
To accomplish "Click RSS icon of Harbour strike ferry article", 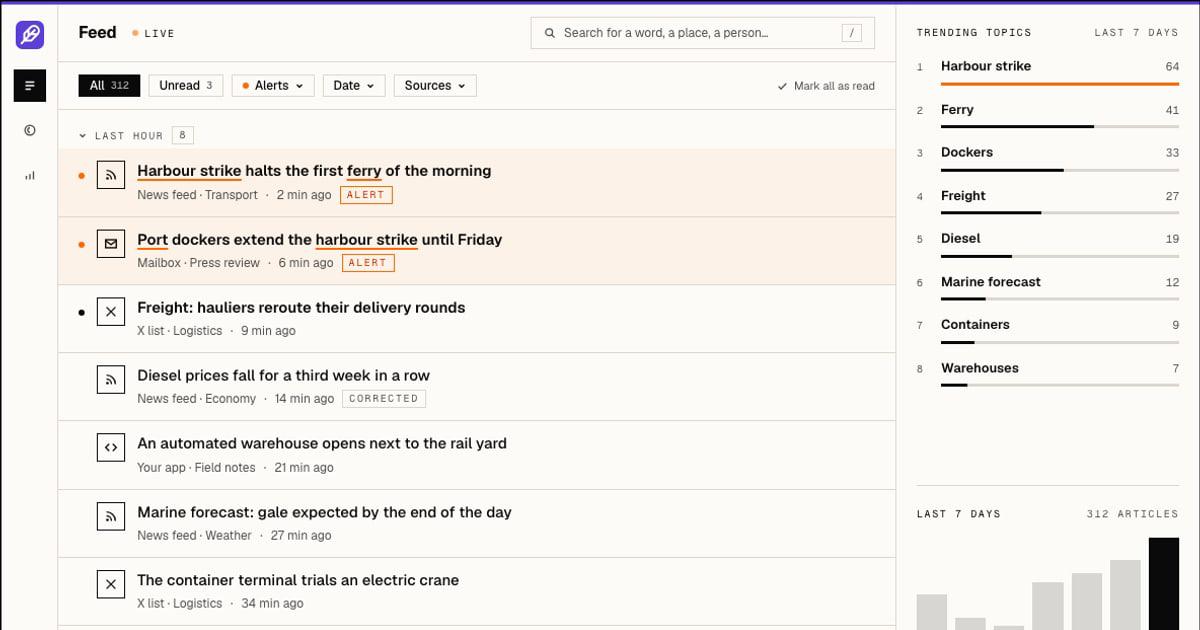I will point(111,175).
